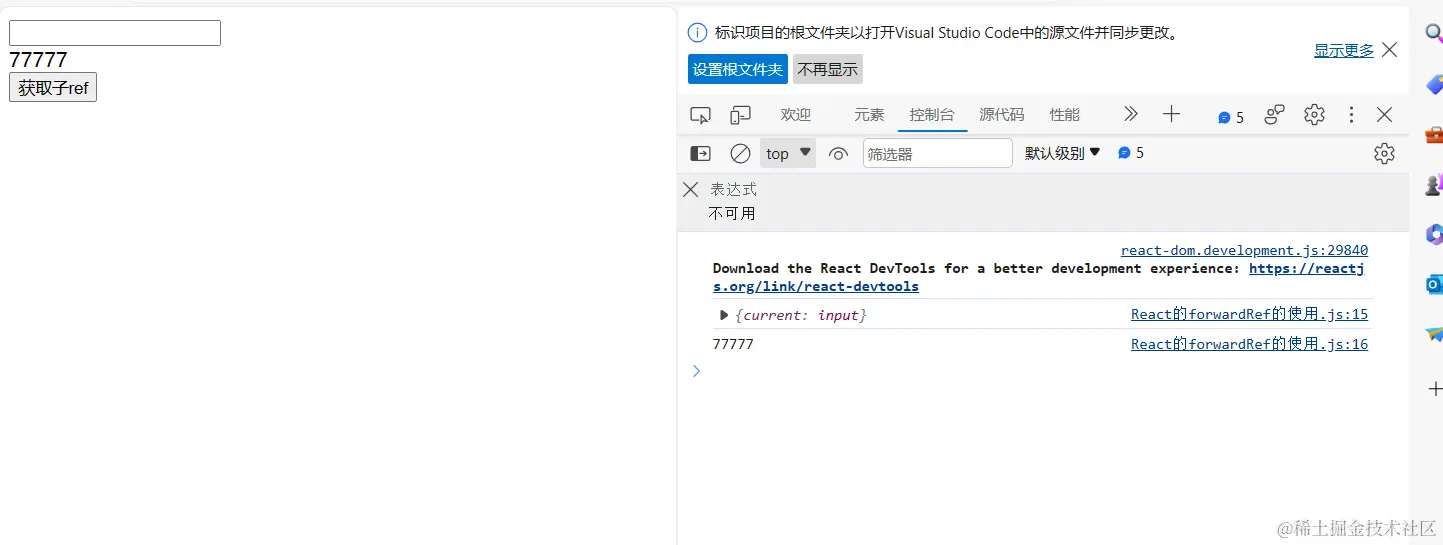This screenshot has width=1443, height=545.
Task: Click the 77777 text on page
Action: coord(38,60)
